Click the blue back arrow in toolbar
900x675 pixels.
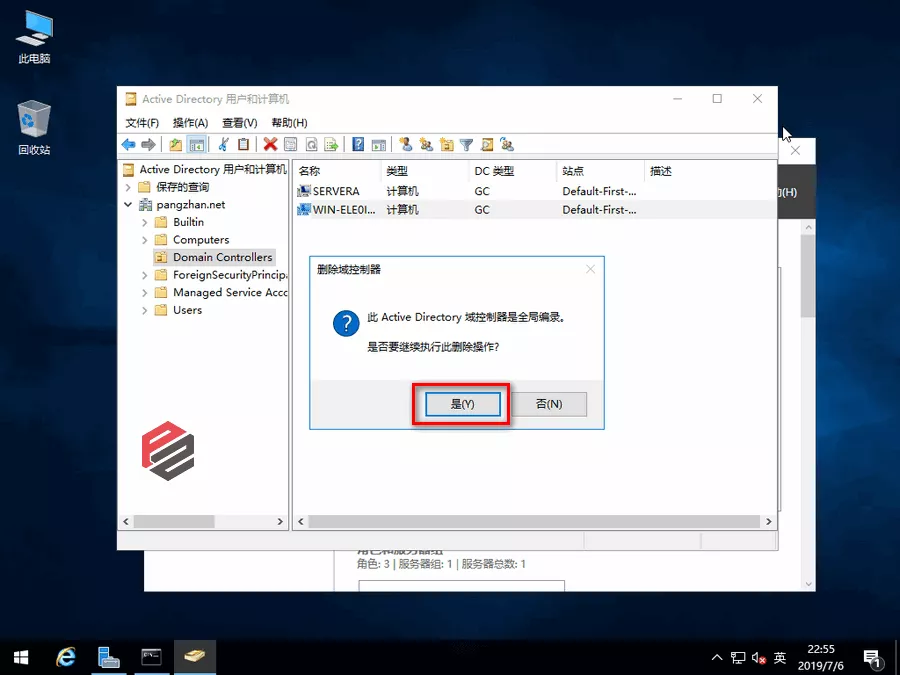click(x=128, y=145)
